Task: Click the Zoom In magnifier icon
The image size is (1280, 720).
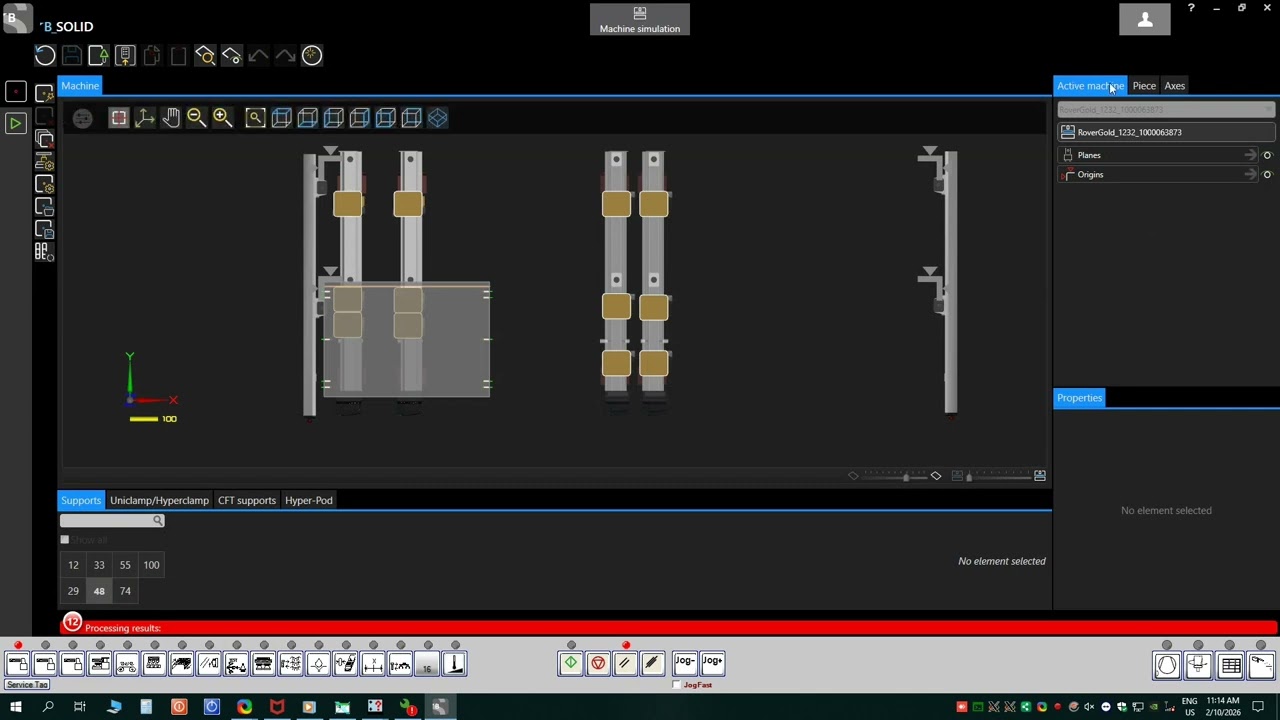Action: click(222, 118)
